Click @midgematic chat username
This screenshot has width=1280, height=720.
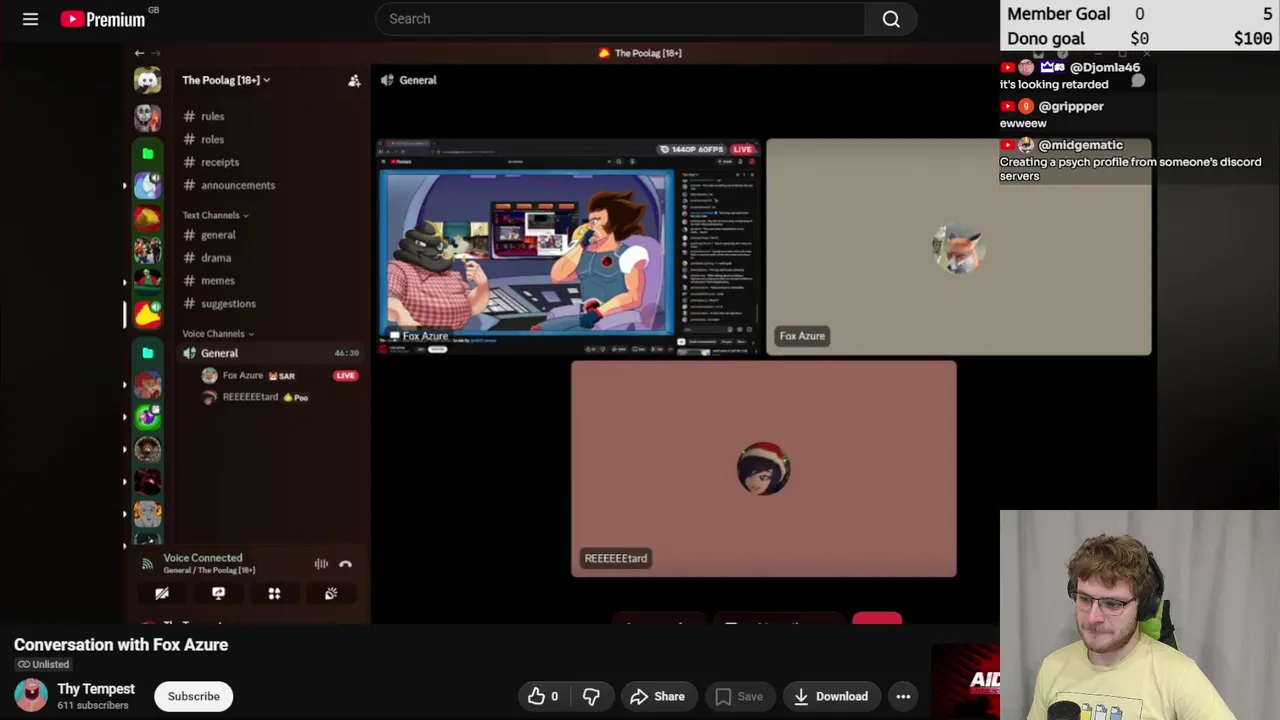(x=1080, y=145)
